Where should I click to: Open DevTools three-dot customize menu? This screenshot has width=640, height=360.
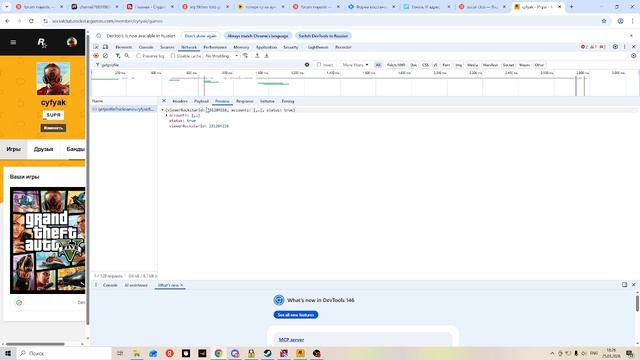pyautogui.click(x=624, y=47)
